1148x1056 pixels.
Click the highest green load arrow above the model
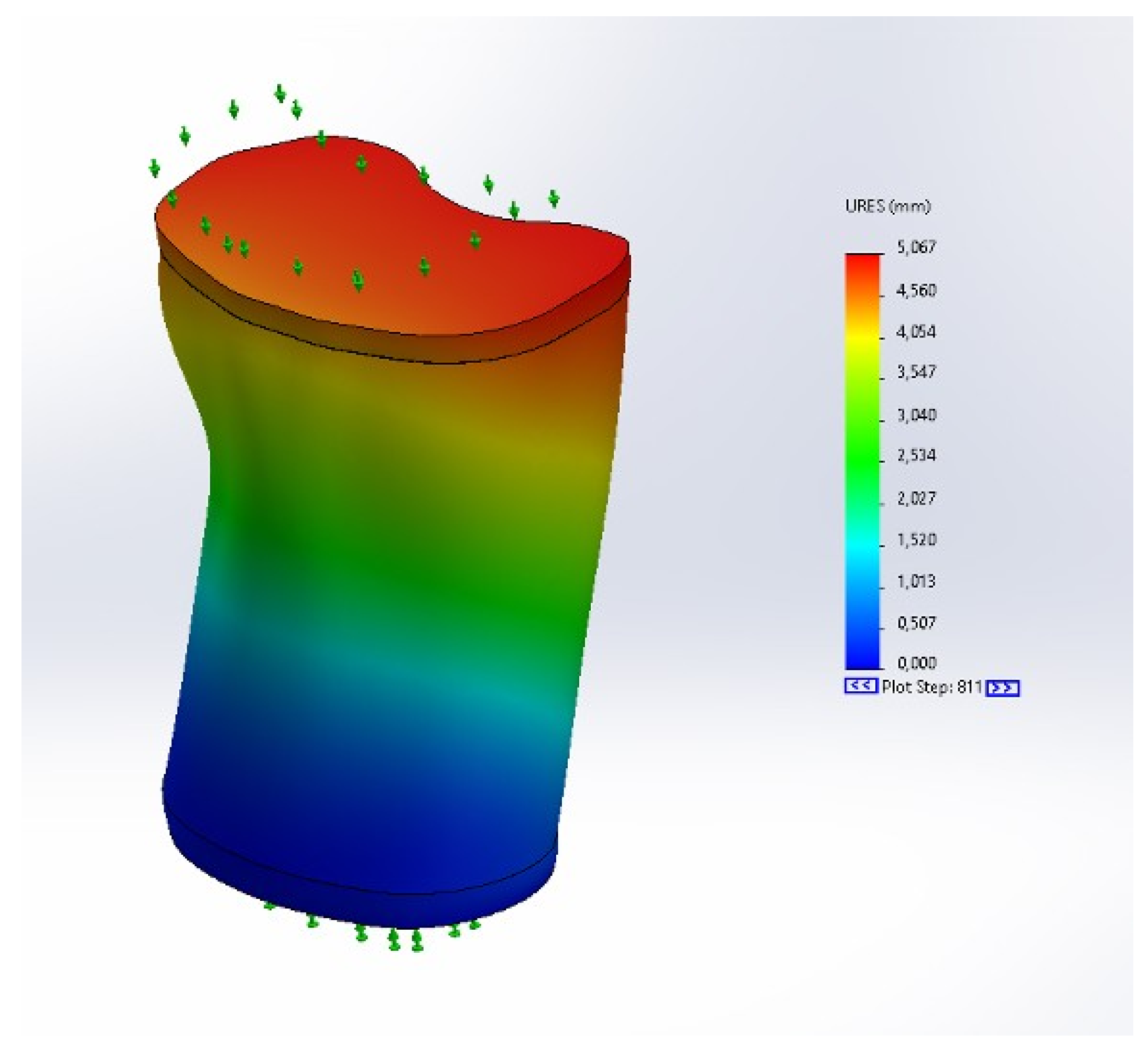[x=280, y=93]
